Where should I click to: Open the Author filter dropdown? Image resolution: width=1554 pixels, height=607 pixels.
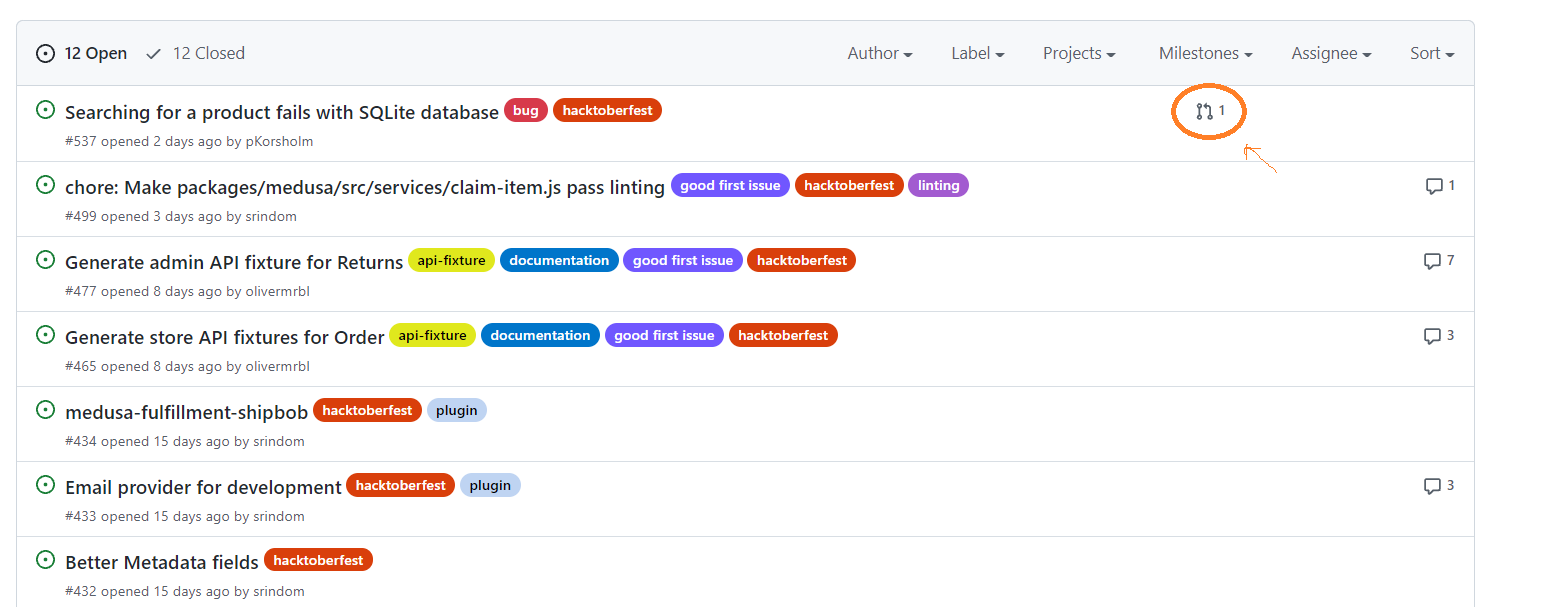coord(879,53)
